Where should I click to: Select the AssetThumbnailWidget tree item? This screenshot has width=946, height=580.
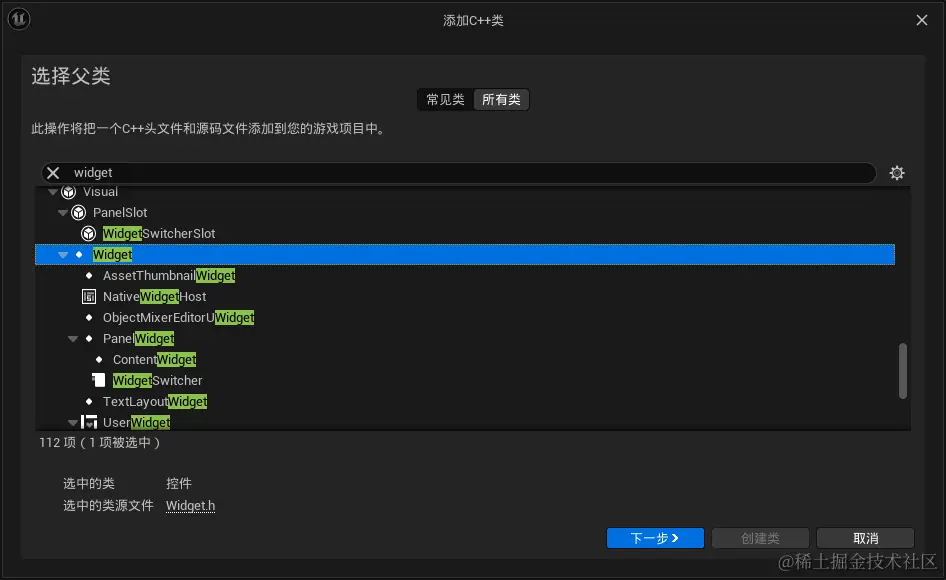[x=167, y=275]
